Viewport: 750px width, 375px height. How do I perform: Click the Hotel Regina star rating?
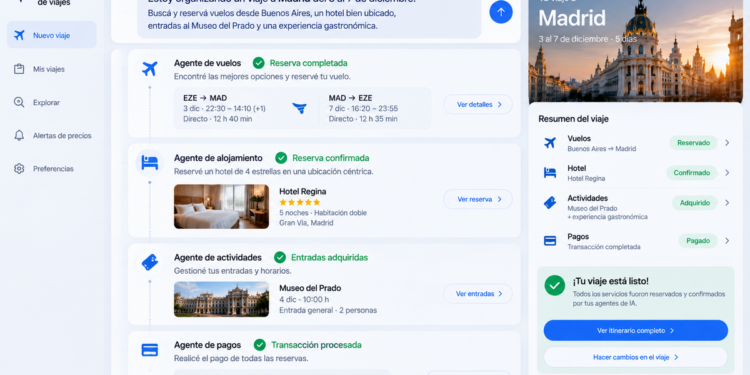coord(300,202)
